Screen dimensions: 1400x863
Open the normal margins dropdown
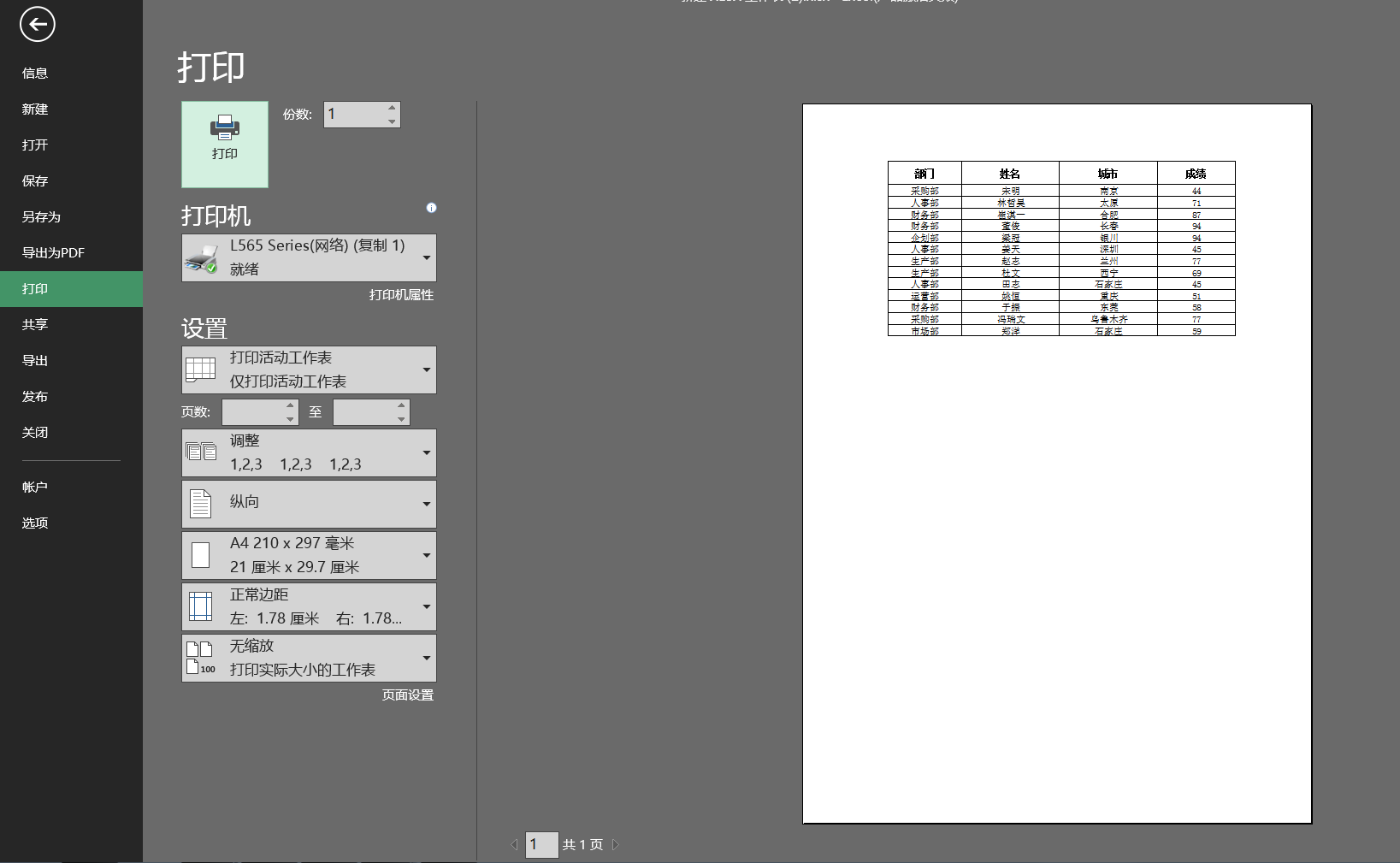point(309,606)
